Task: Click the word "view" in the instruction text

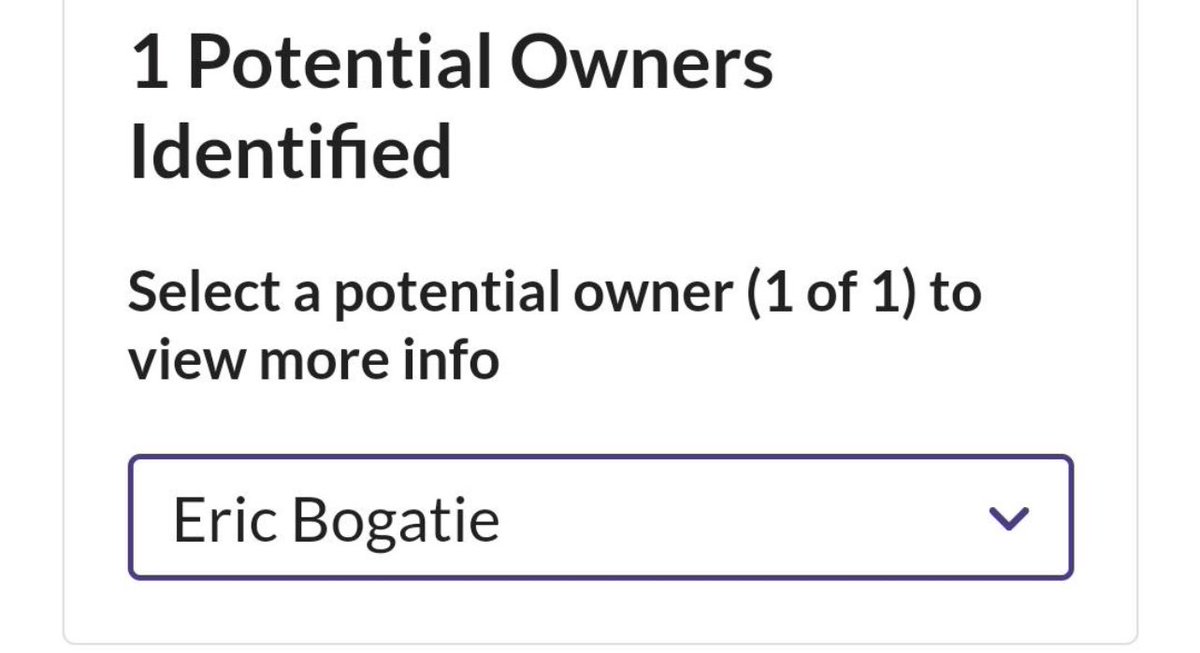Action: 186,360
